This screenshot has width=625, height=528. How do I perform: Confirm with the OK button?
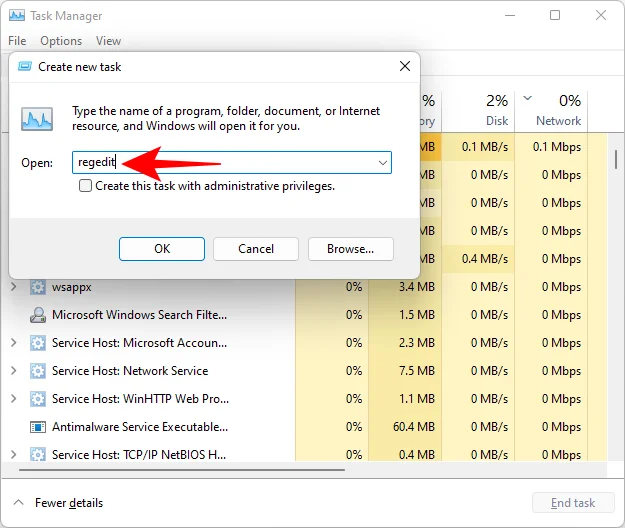tap(162, 249)
